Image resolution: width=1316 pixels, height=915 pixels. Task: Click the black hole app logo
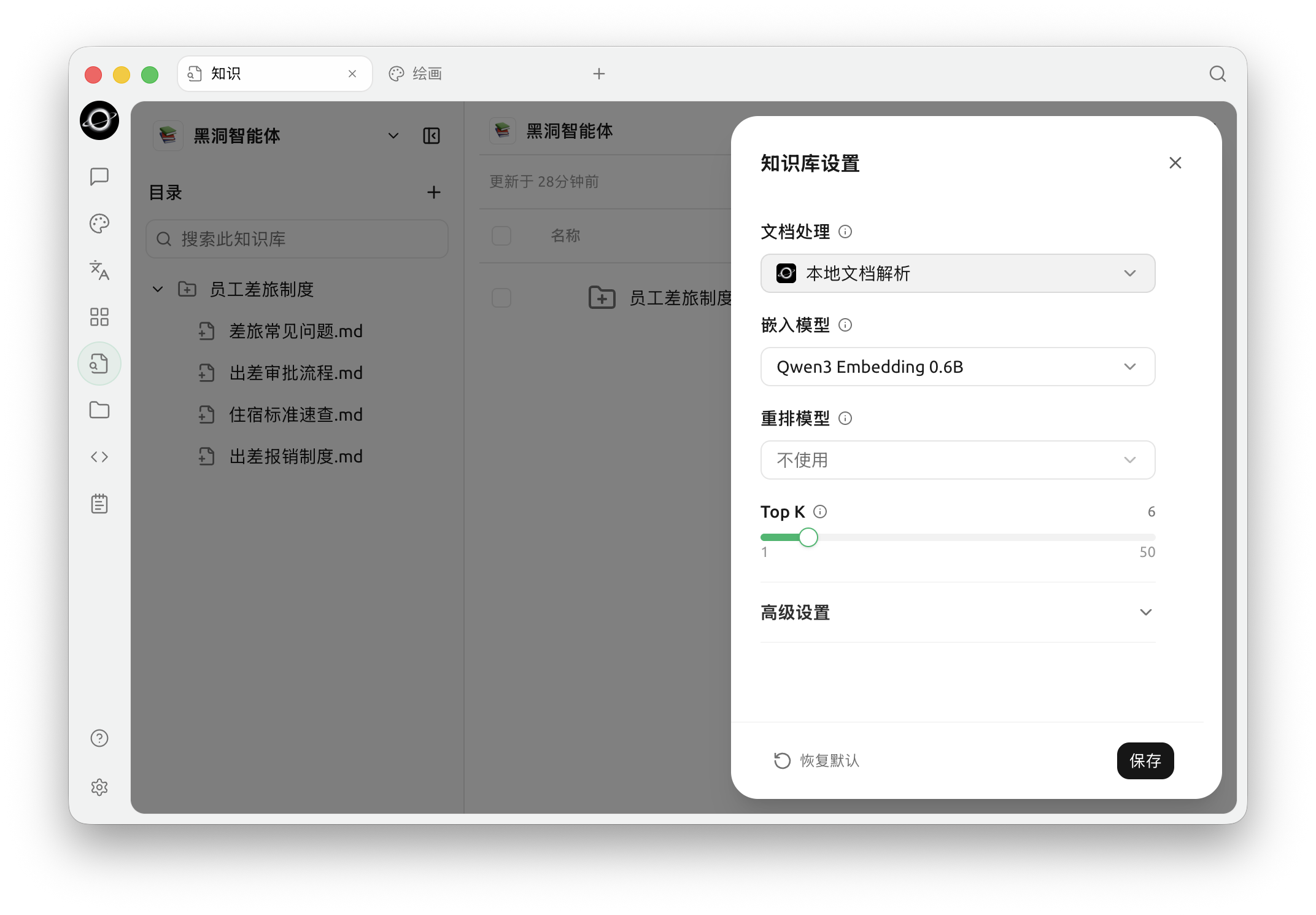point(99,120)
